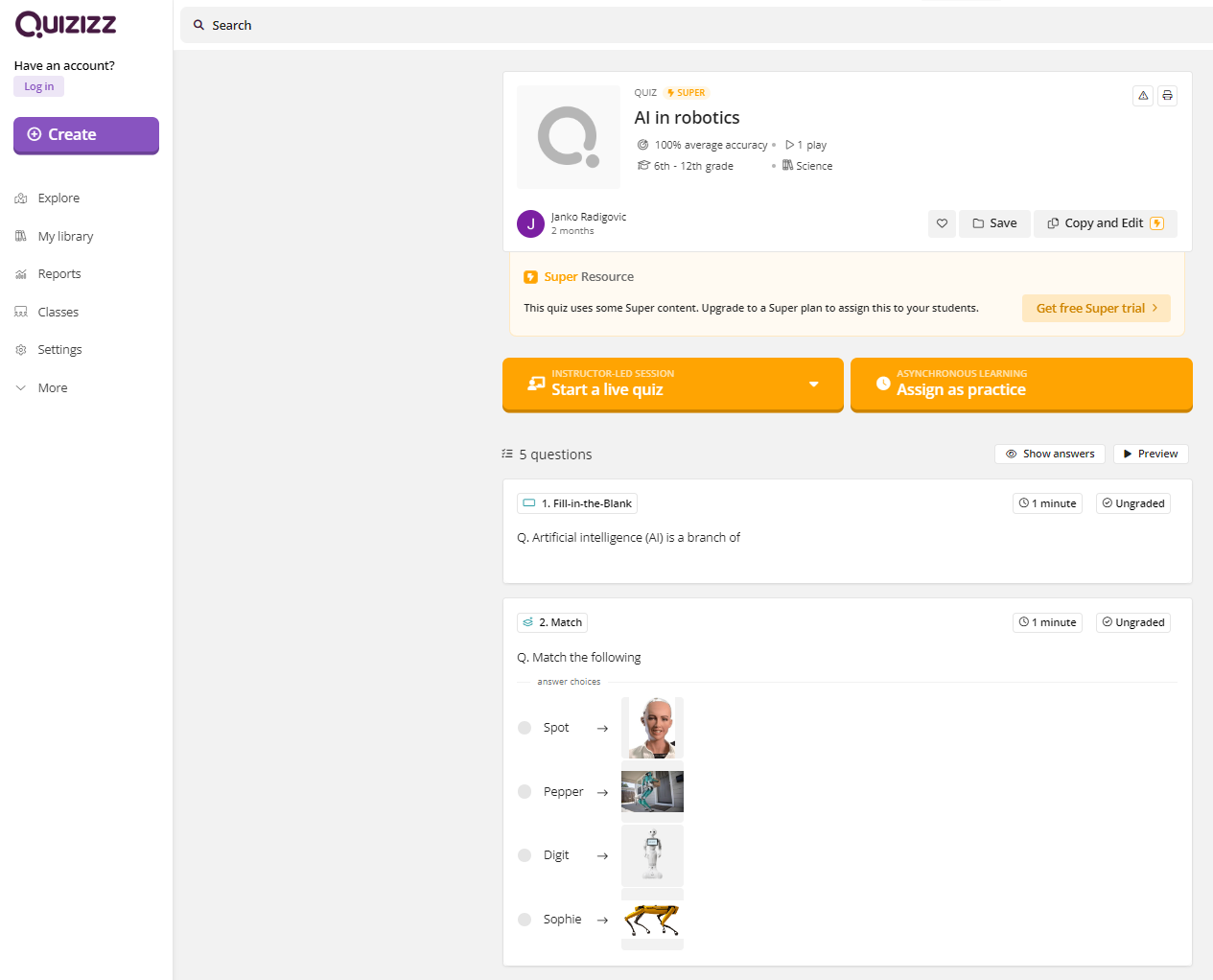
Task: Select the Spot answer choice radio
Action: pyautogui.click(x=525, y=728)
